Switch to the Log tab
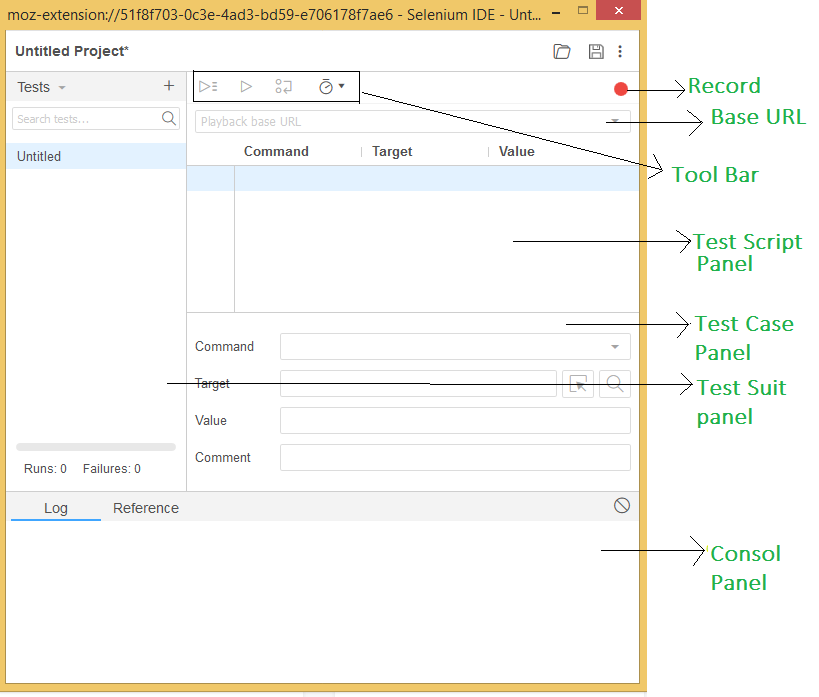This screenshot has width=819, height=697. pyautogui.click(x=56, y=508)
